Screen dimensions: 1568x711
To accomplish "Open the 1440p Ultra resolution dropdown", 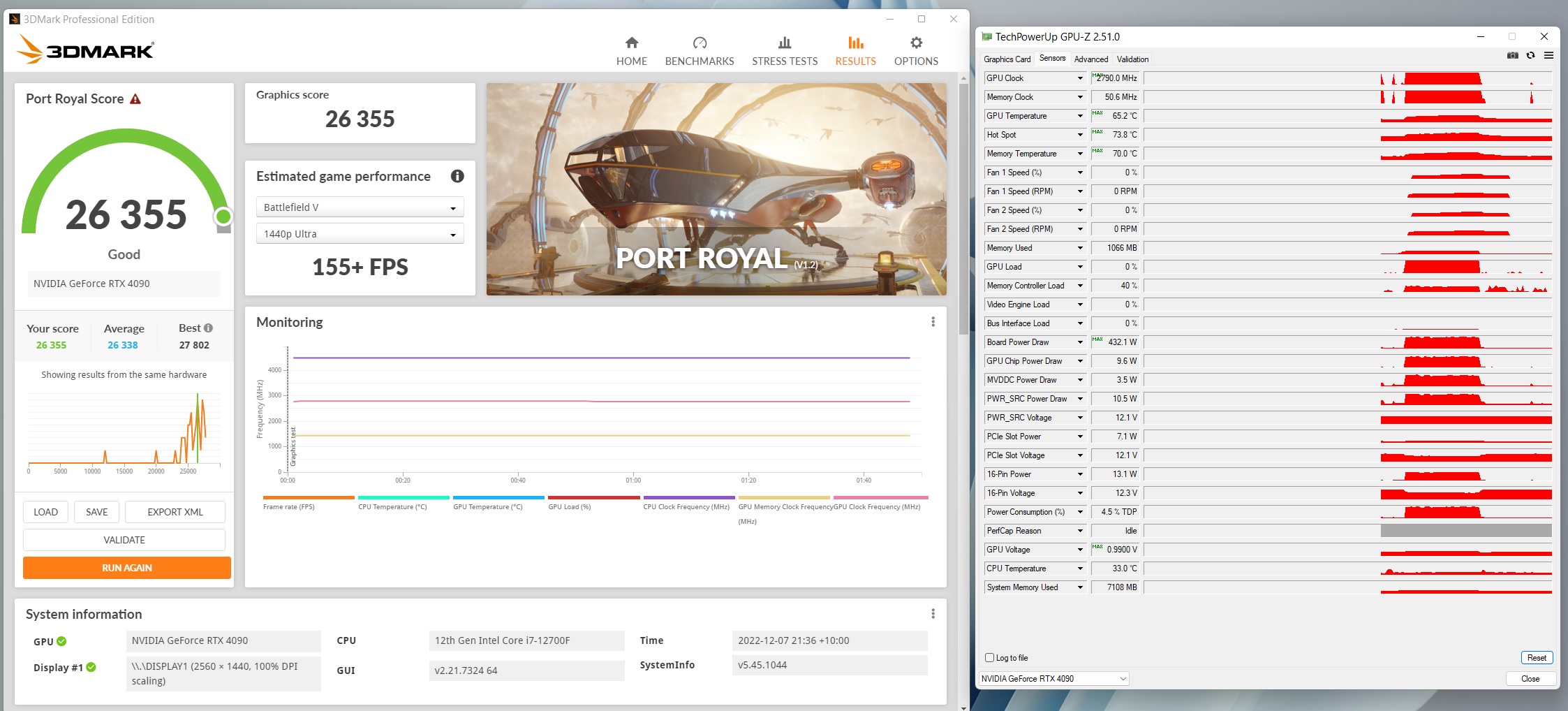I will click(360, 234).
